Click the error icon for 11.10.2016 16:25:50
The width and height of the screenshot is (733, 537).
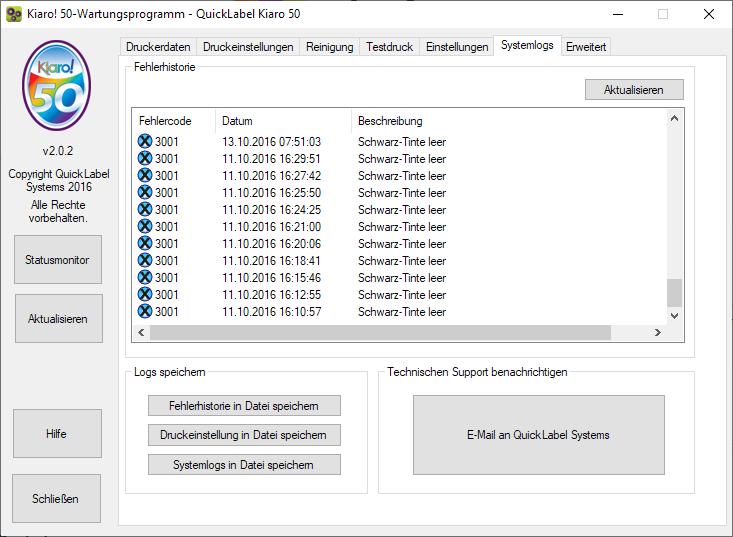[x=145, y=192]
